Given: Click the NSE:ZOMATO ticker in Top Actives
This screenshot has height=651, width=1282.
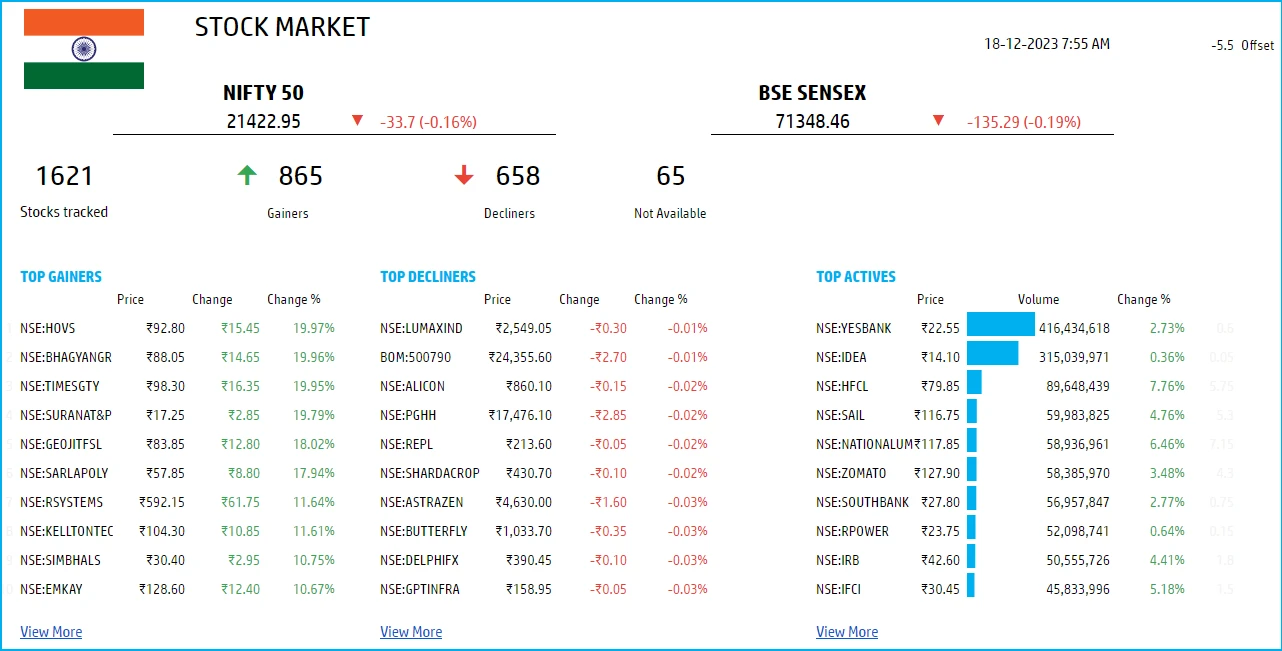Looking at the screenshot, I should click(851, 473).
